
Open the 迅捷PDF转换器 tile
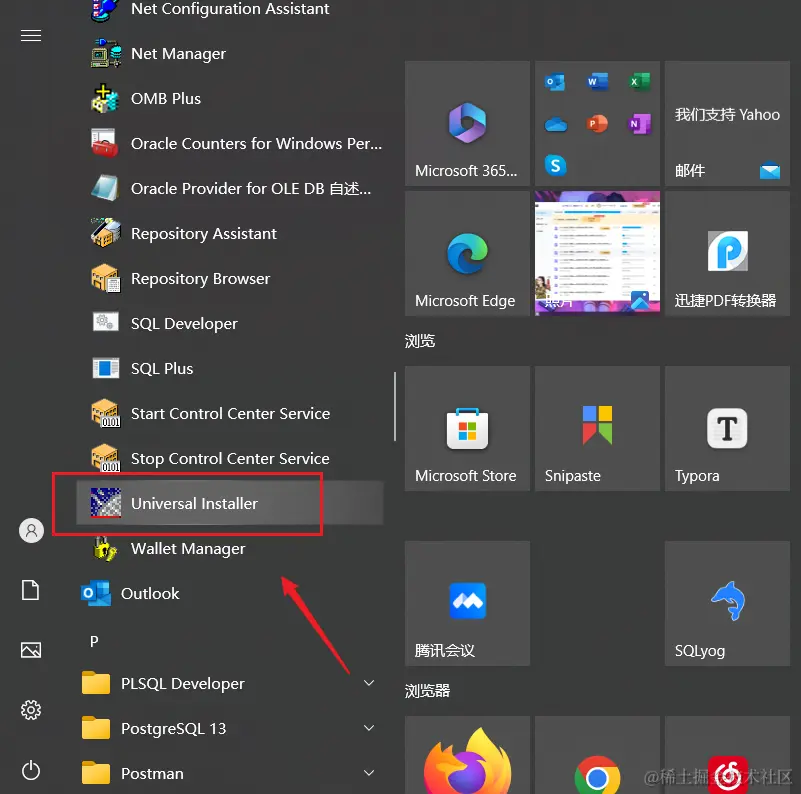pos(727,253)
